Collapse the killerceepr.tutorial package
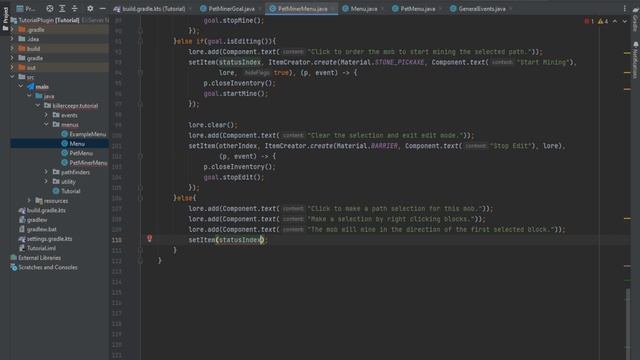 click(38, 106)
